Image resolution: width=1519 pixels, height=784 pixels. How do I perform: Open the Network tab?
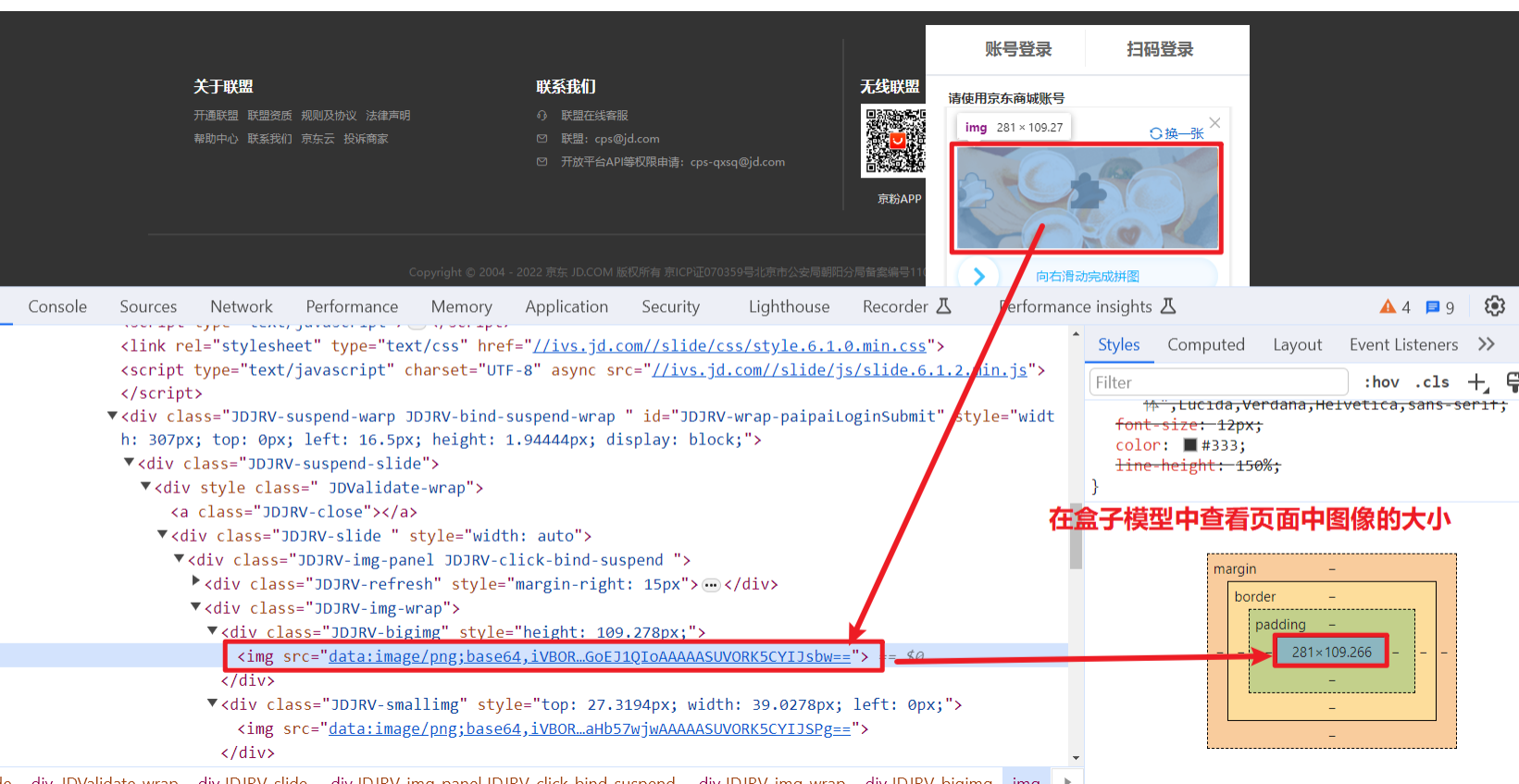(x=242, y=306)
